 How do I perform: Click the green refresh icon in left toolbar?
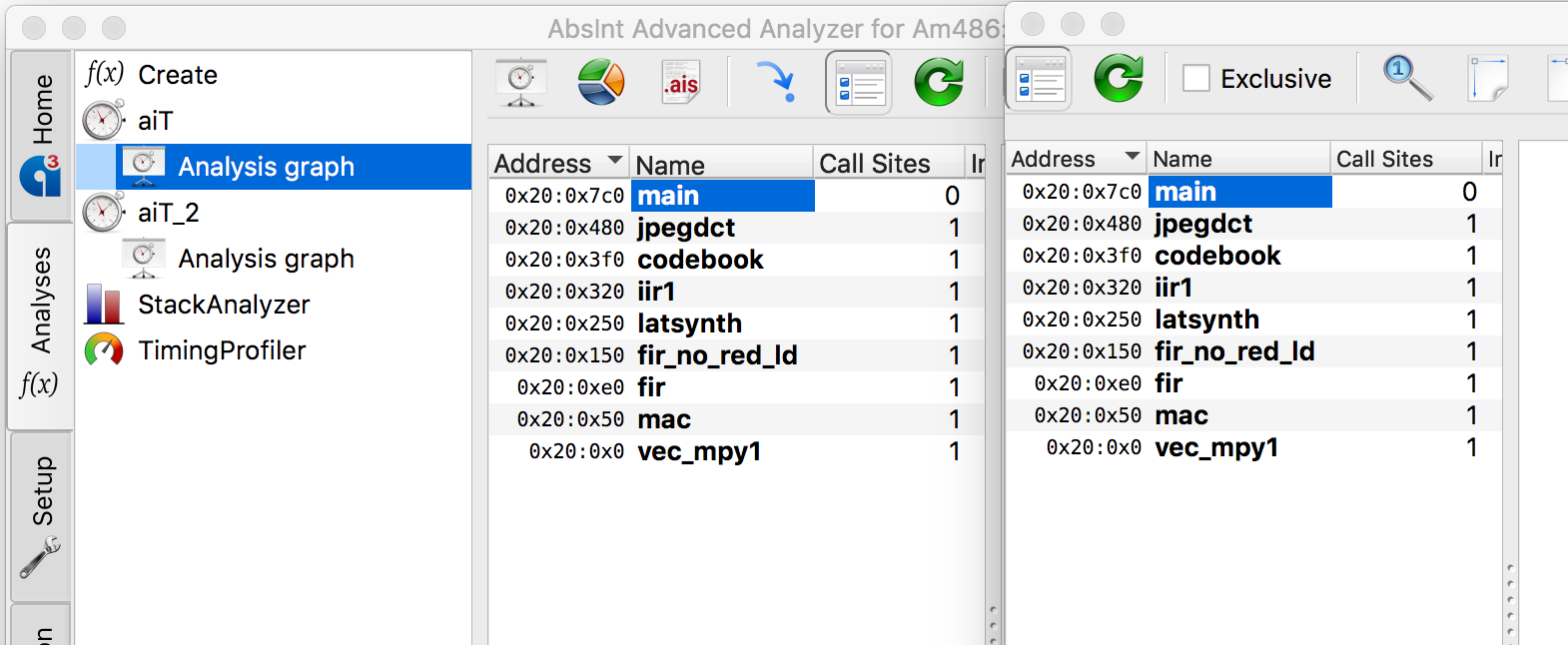939,83
